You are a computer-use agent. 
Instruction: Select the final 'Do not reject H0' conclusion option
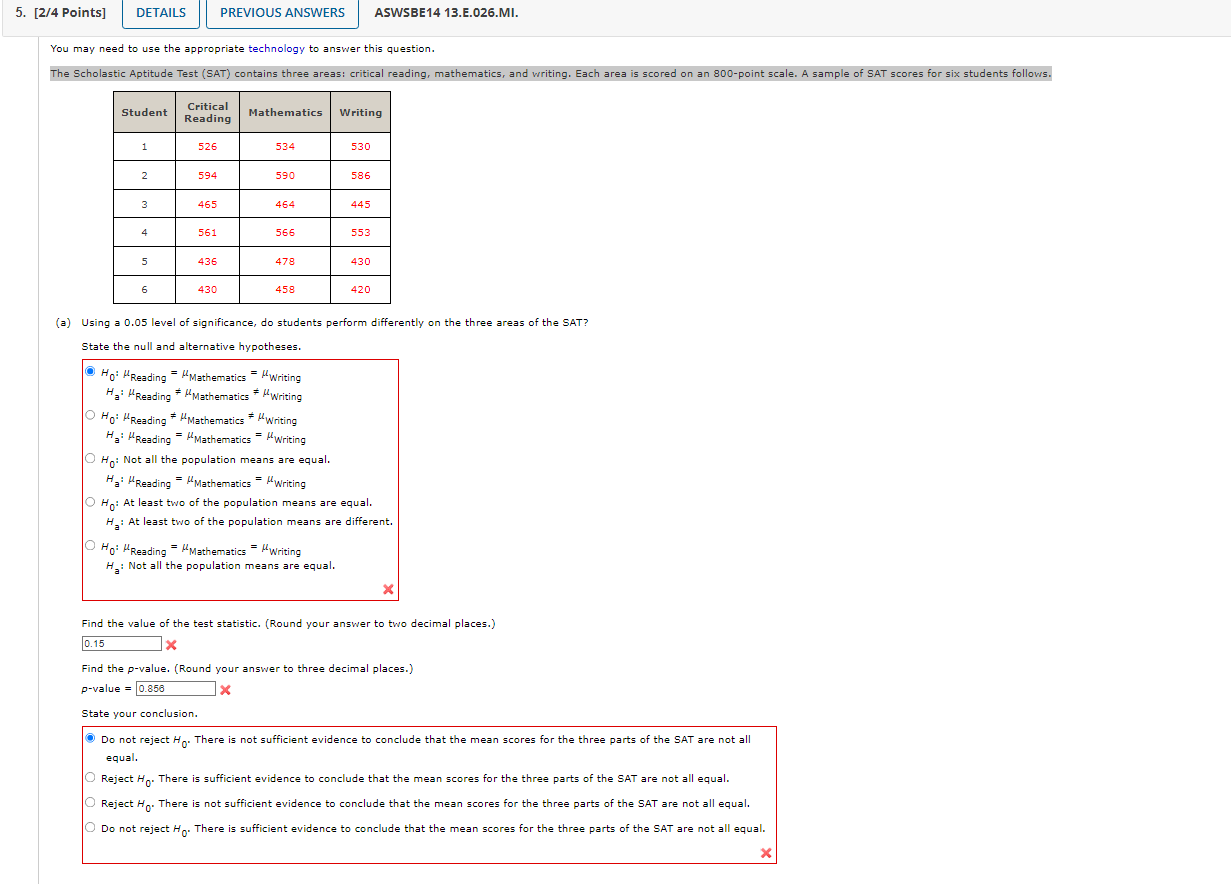[88, 825]
